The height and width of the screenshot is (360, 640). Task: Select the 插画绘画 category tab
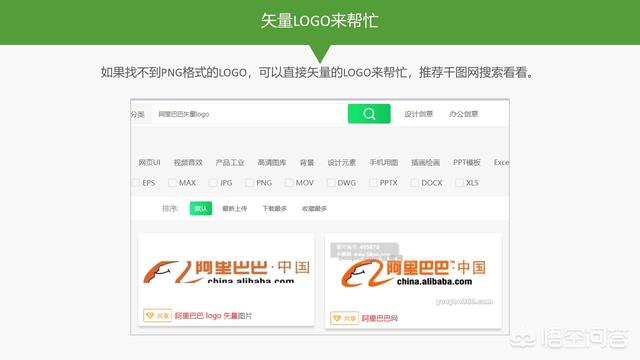425,162
